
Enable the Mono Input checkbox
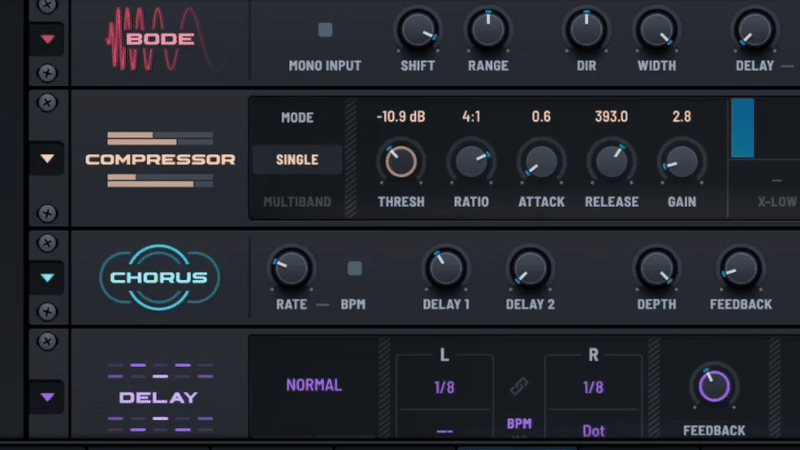click(325, 30)
